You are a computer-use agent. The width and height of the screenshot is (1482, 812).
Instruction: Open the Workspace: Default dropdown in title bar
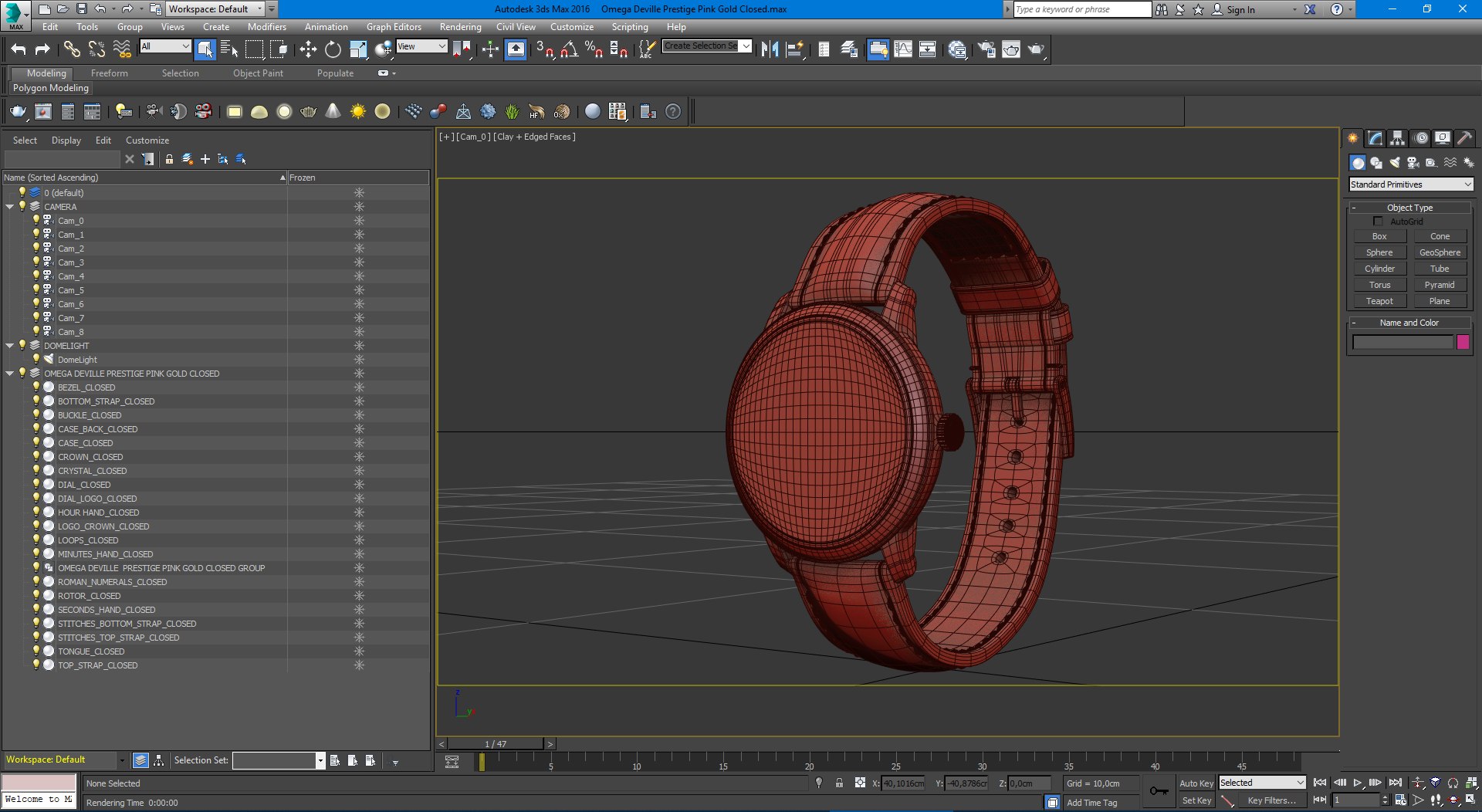pyautogui.click(x=216, y=9)
